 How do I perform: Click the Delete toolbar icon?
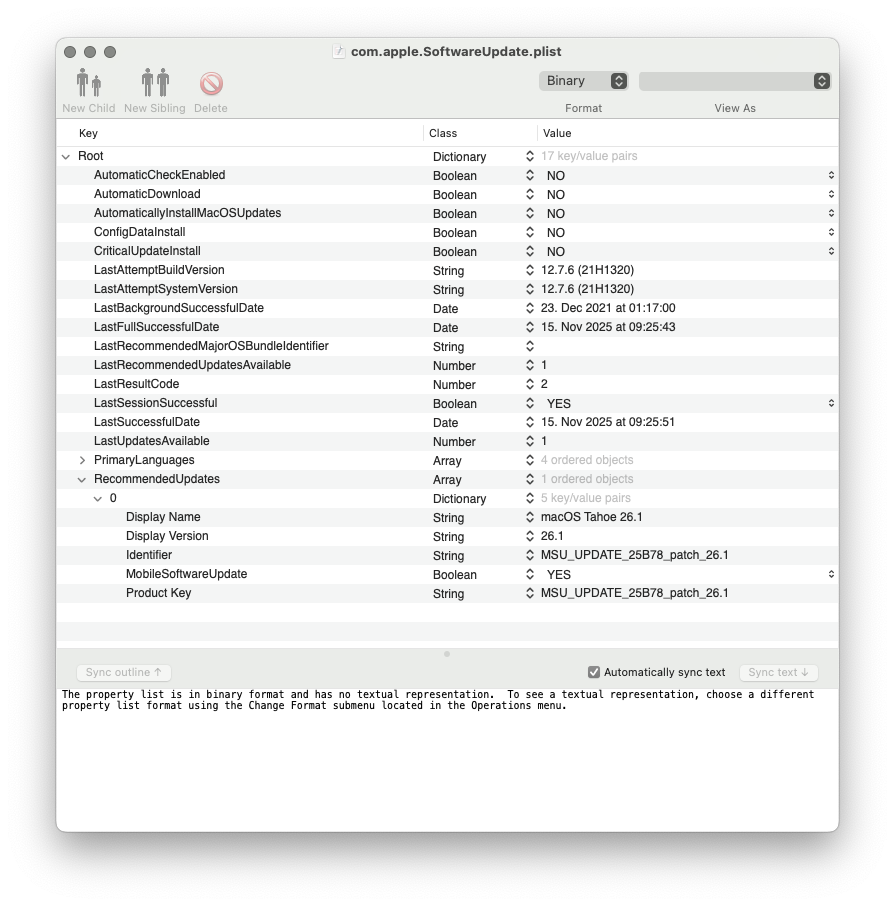tap(211, 83)
